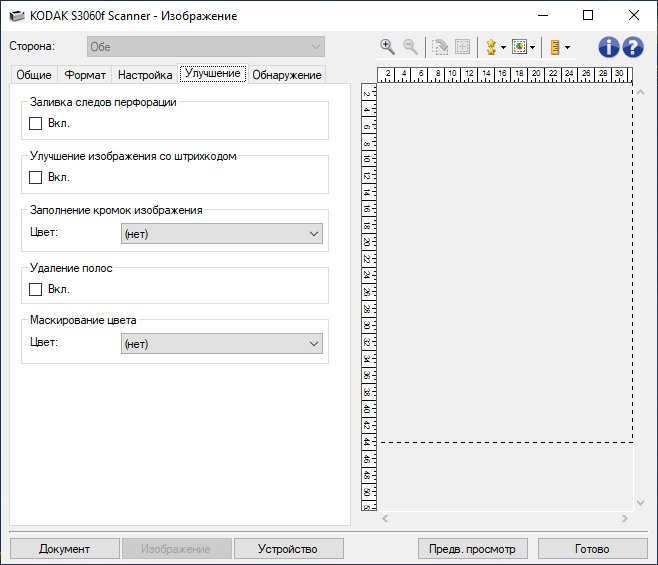Select the Улучшение tab

tap(213, 73)
